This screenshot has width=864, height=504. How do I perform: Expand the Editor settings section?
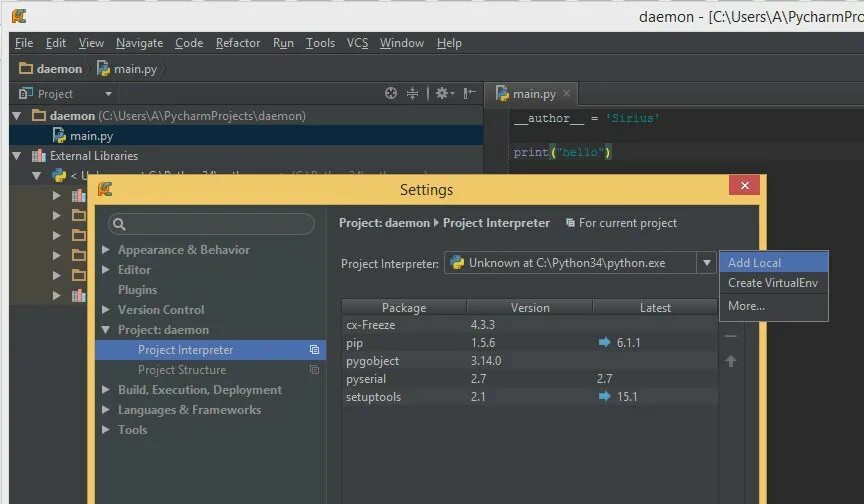tap(106, 270)
